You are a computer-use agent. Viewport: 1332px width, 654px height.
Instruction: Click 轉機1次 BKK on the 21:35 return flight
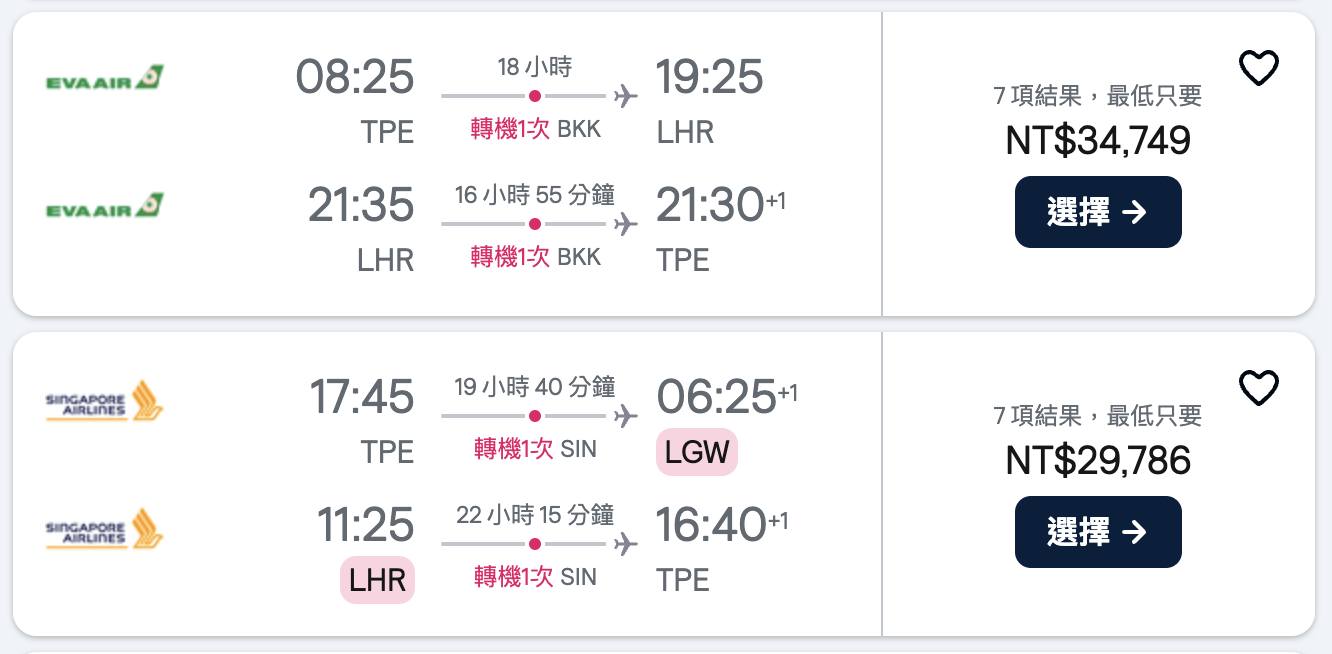click(x=536, y=257)
